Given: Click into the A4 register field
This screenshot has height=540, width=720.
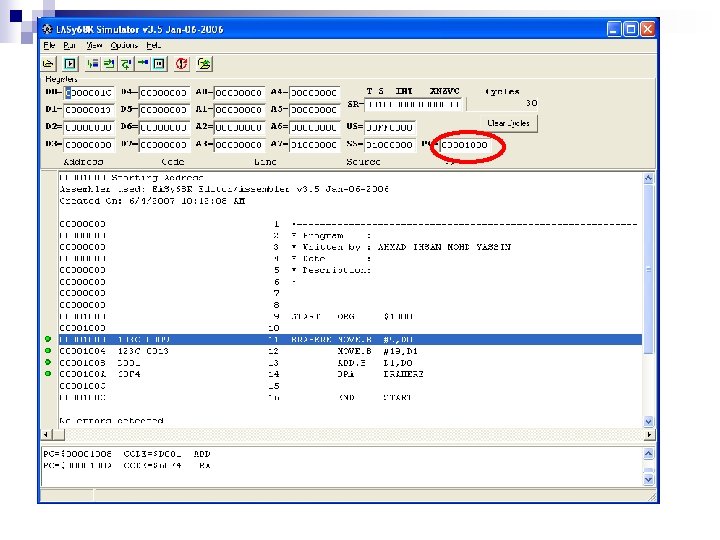Looking at the screenshot, I should click(x=315, y=93).
